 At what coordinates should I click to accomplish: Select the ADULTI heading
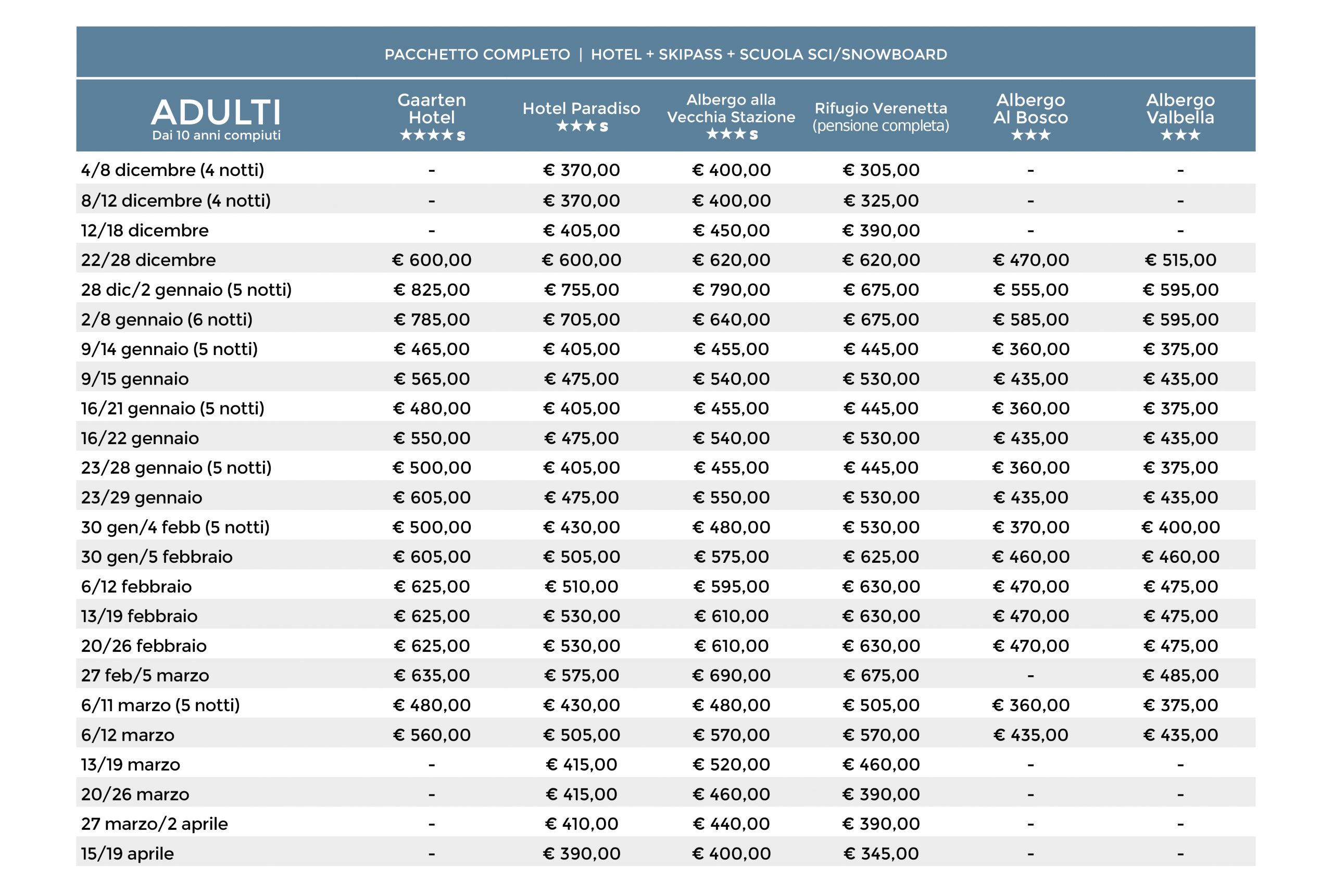(x=216, y=112)
